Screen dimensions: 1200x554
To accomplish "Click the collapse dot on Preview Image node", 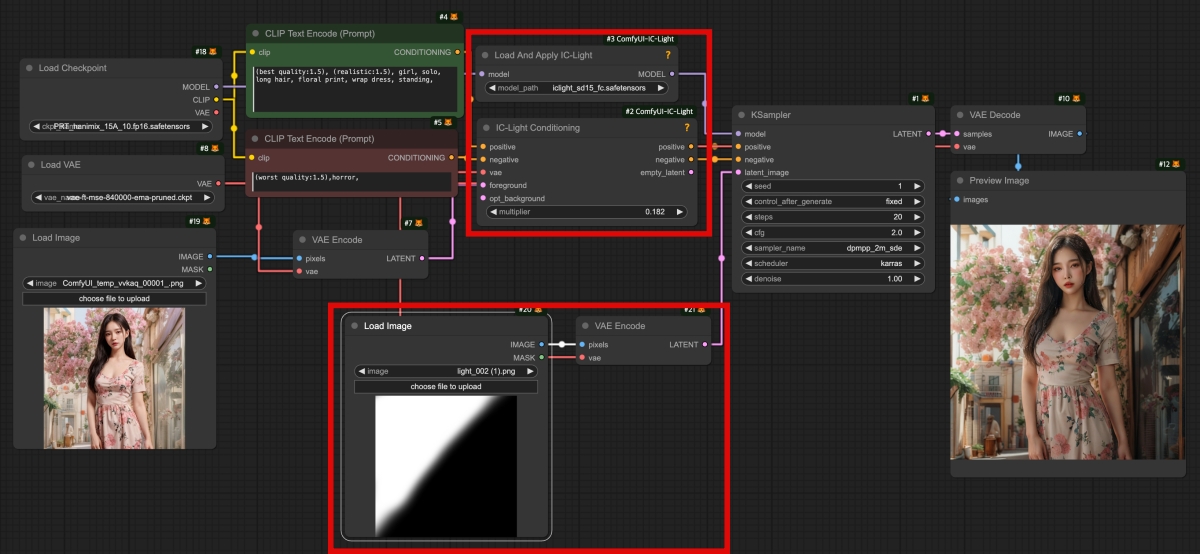I will (961, 181).
